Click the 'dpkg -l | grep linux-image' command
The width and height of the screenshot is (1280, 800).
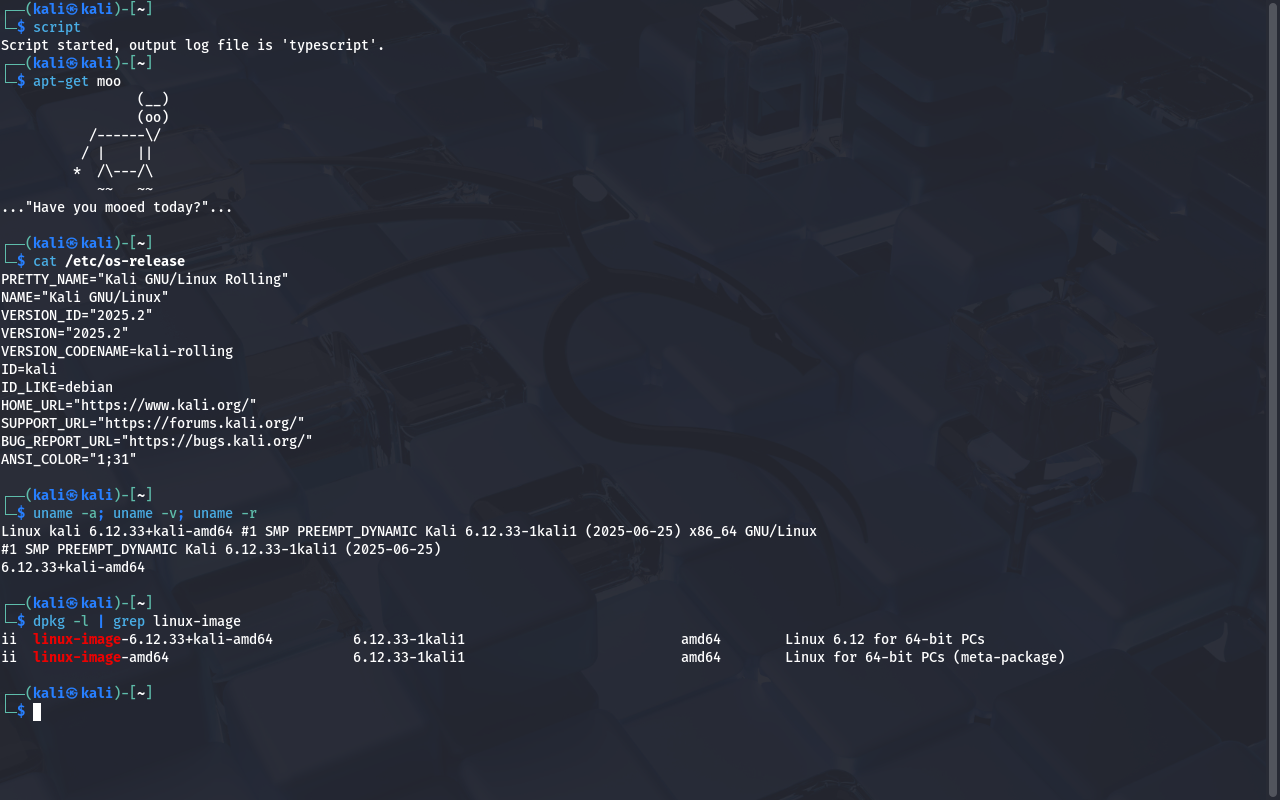(137, 621)
